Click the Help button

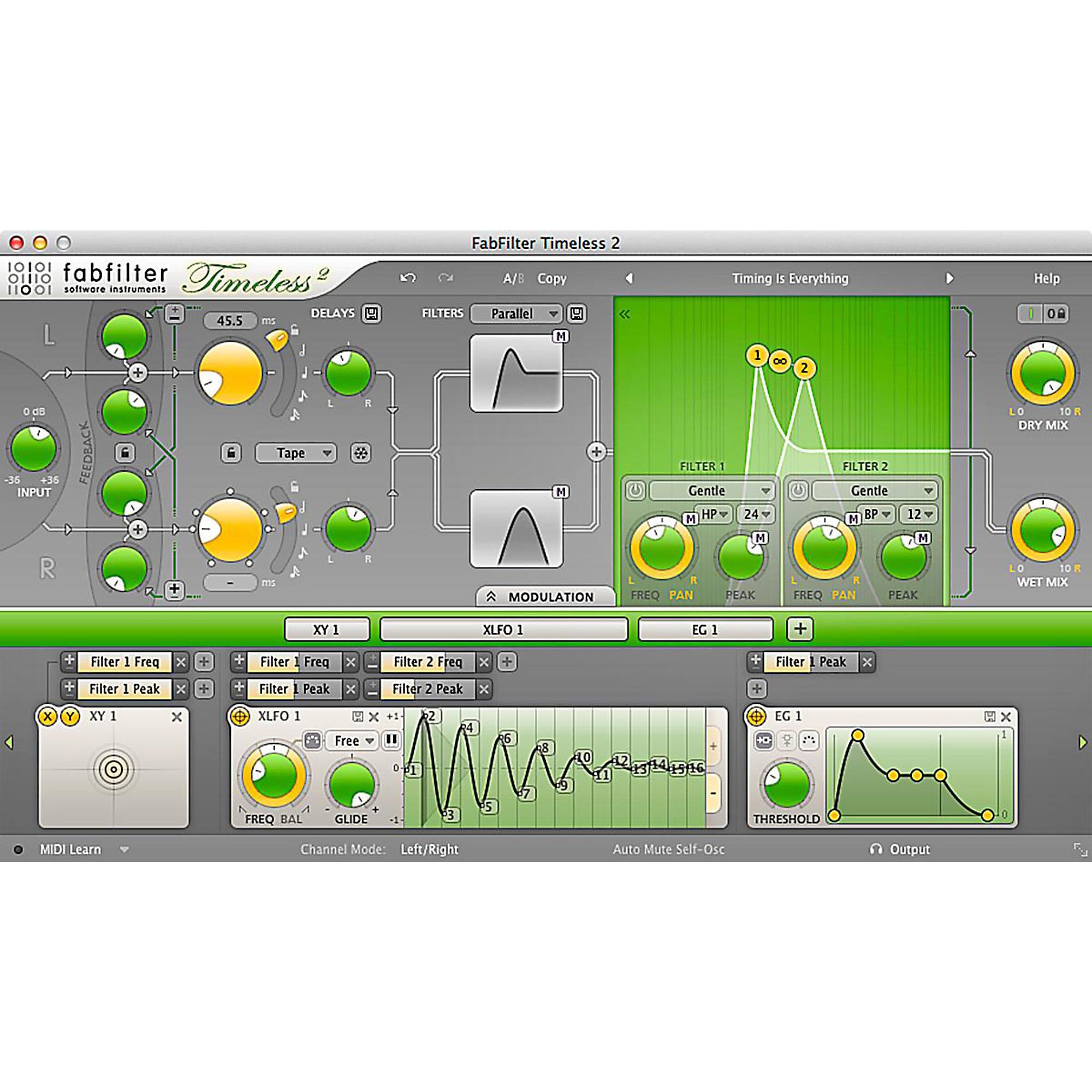pyautogui.click(x=1046, y=278)
